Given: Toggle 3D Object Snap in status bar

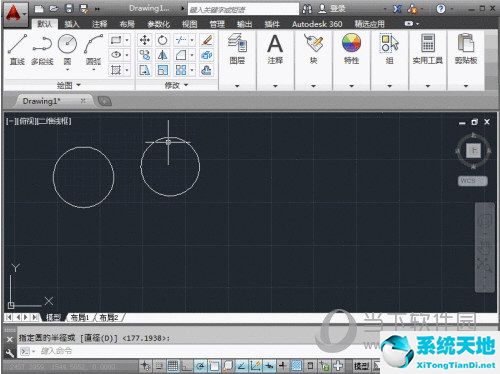Looking at the screenshot, I should coord(228,366).
